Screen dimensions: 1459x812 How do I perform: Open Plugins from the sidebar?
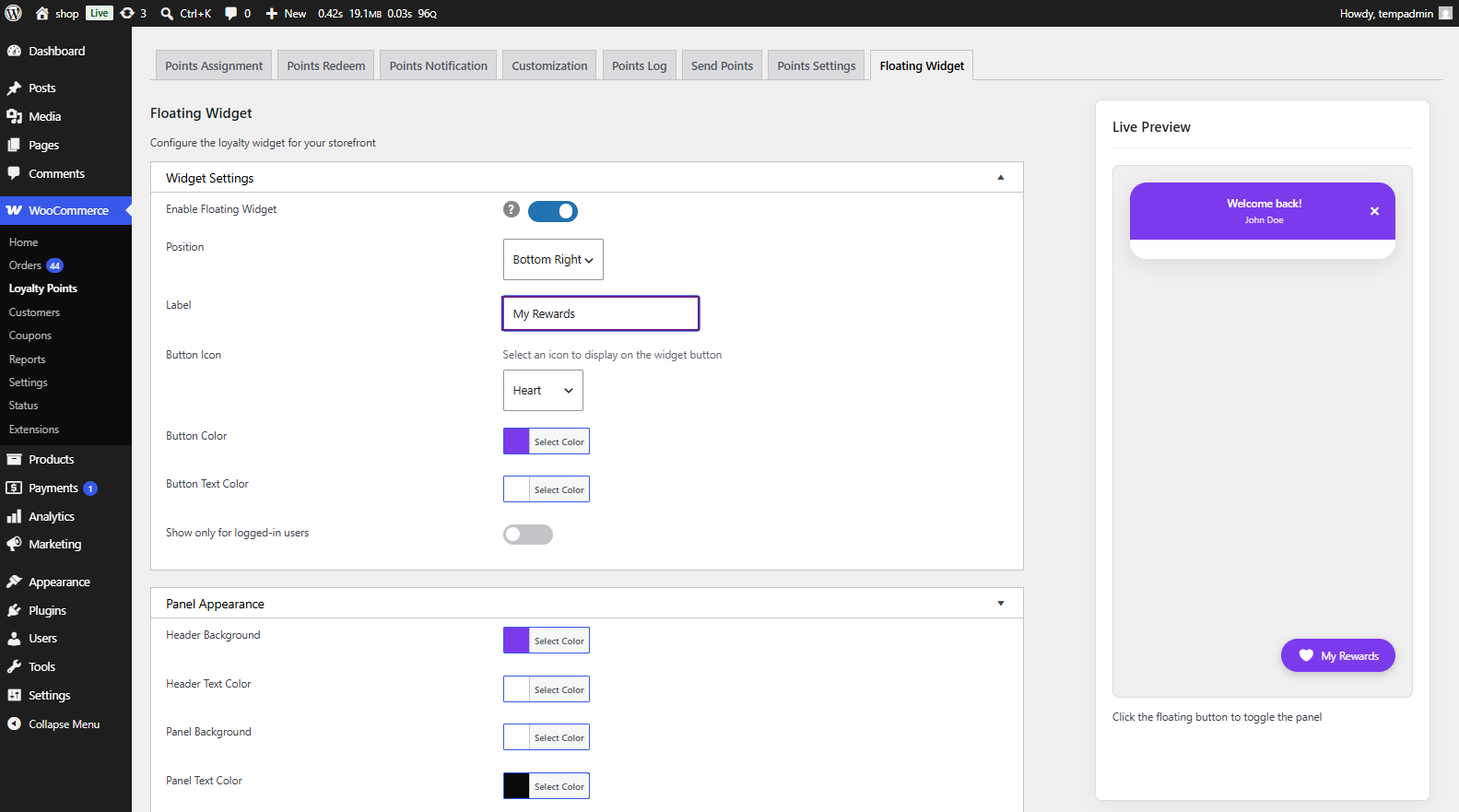tap(47, 610)
